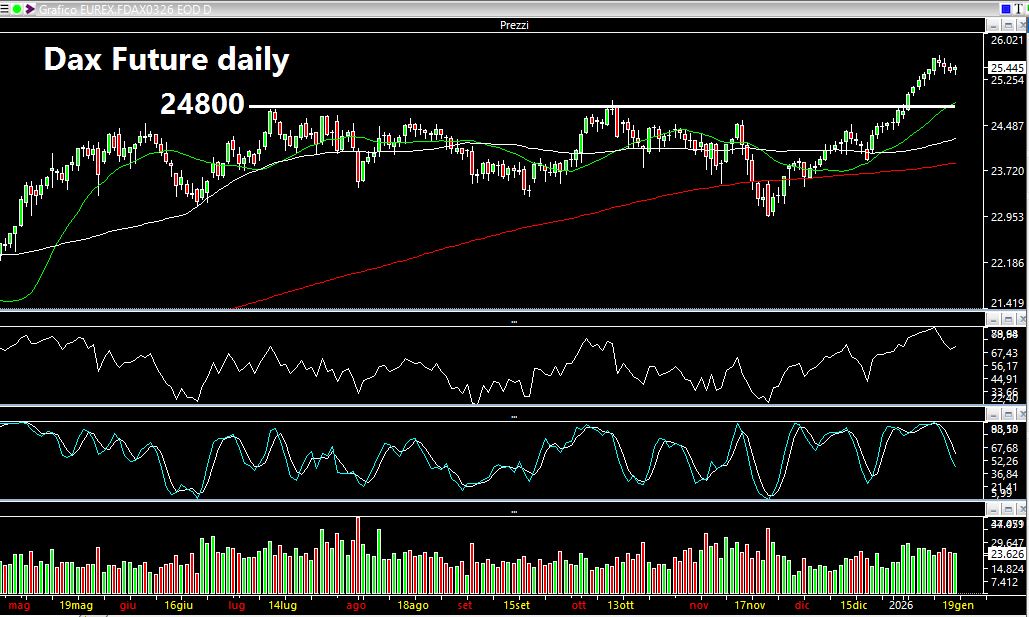Click the 14.824 volume scale value
This screenshot has height=617, width=1029.
tap(1007, 569)
